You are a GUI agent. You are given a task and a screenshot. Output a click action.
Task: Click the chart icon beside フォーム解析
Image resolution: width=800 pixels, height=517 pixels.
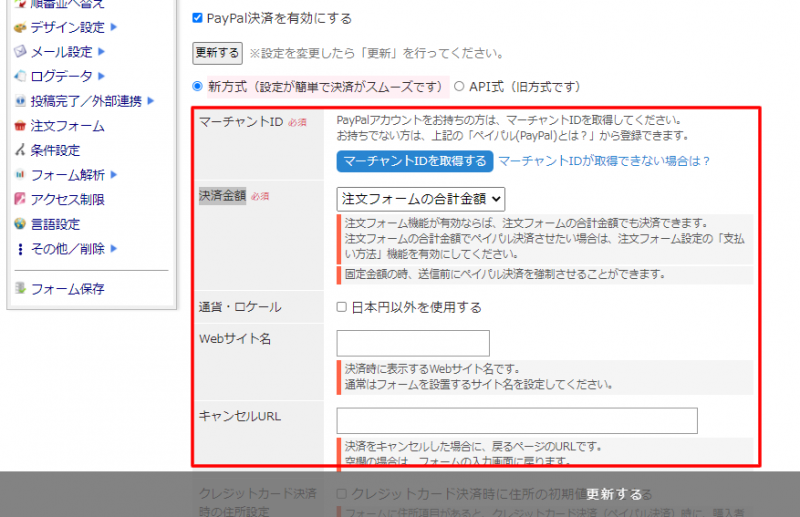click(20, 175)
